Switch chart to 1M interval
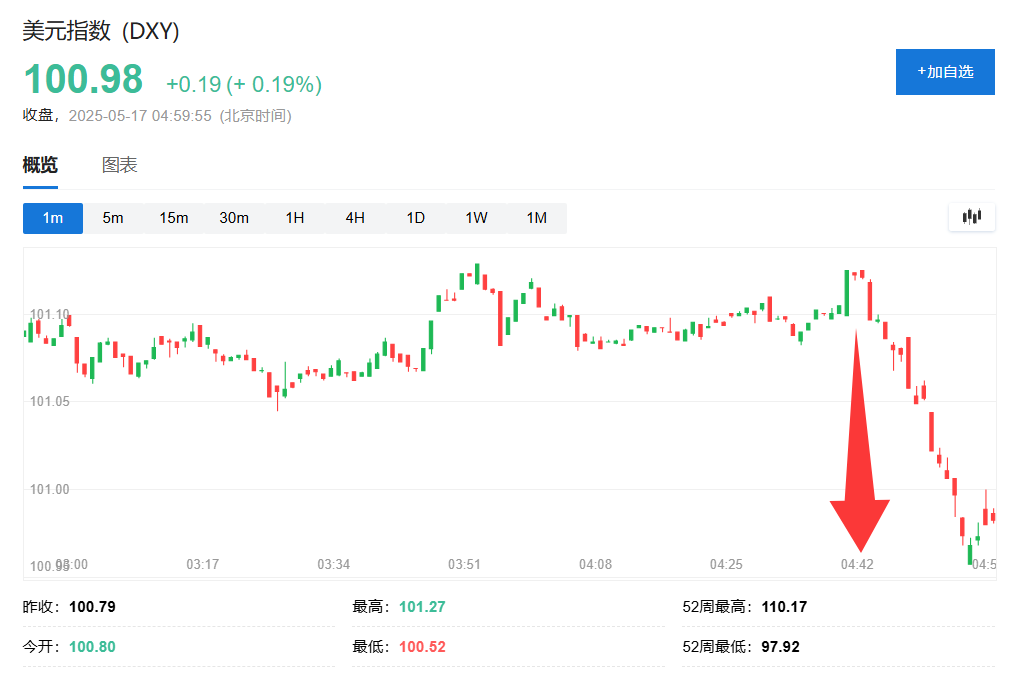The image size is (1012, 687). tap(537, 218)
